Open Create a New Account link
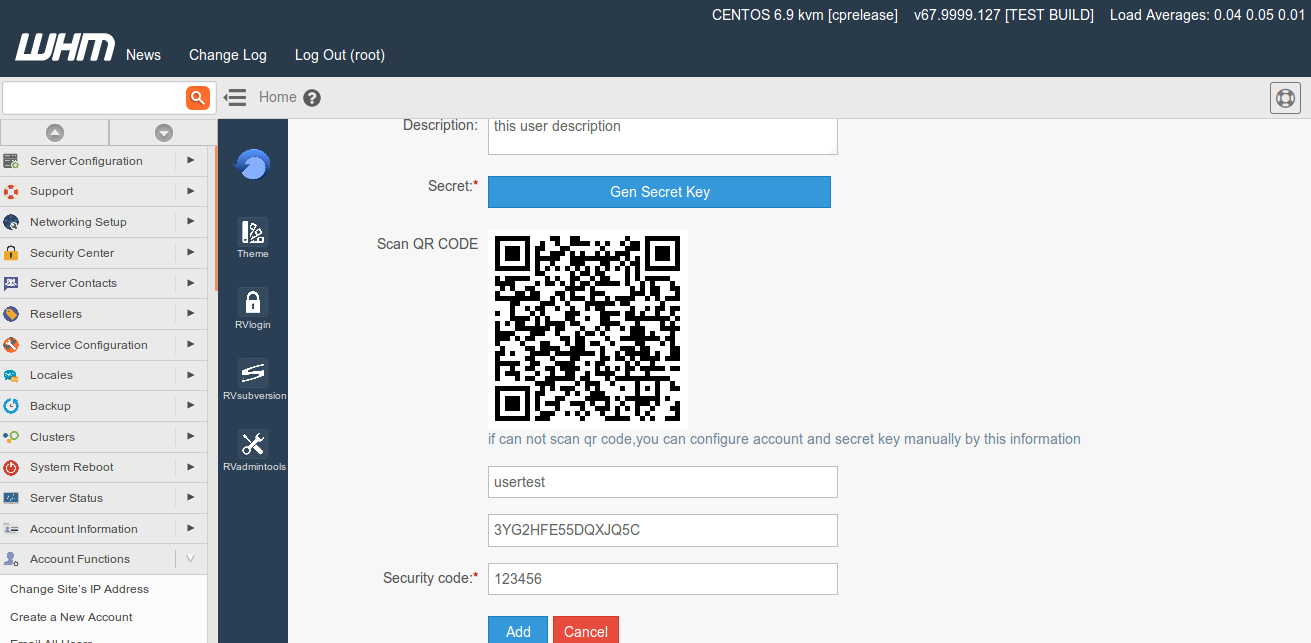The width and height of the screenshot is (1311, 643). pos(71,617)
